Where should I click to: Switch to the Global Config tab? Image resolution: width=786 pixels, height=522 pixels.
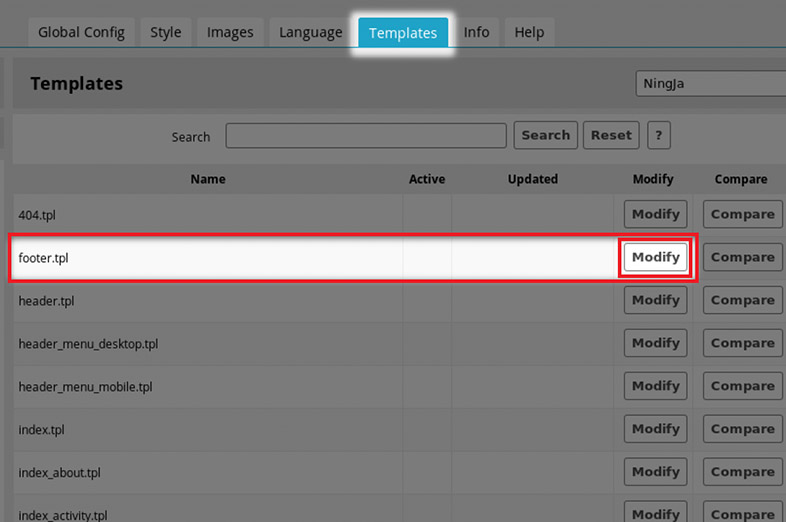click(81, 32)
